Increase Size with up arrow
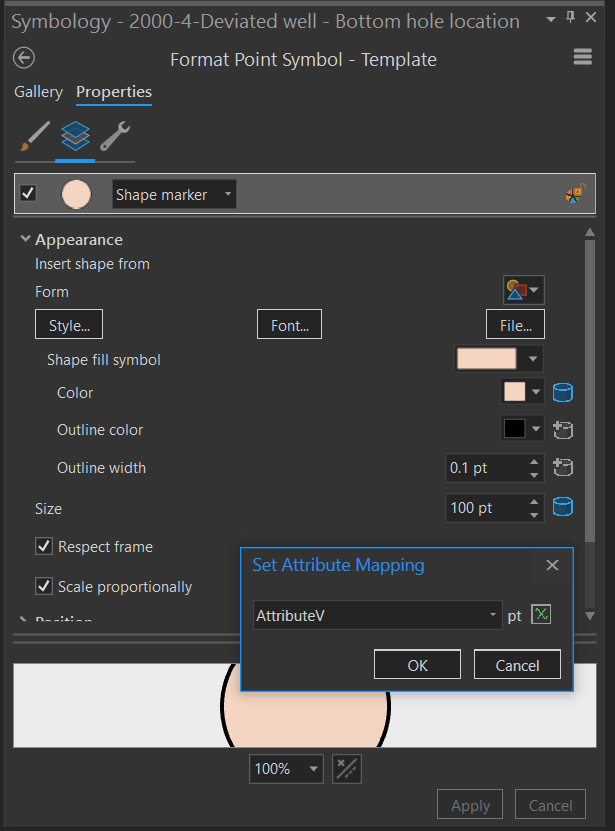Image resolution: width=615 pixels, height=831 pixels. click(534, 501)
